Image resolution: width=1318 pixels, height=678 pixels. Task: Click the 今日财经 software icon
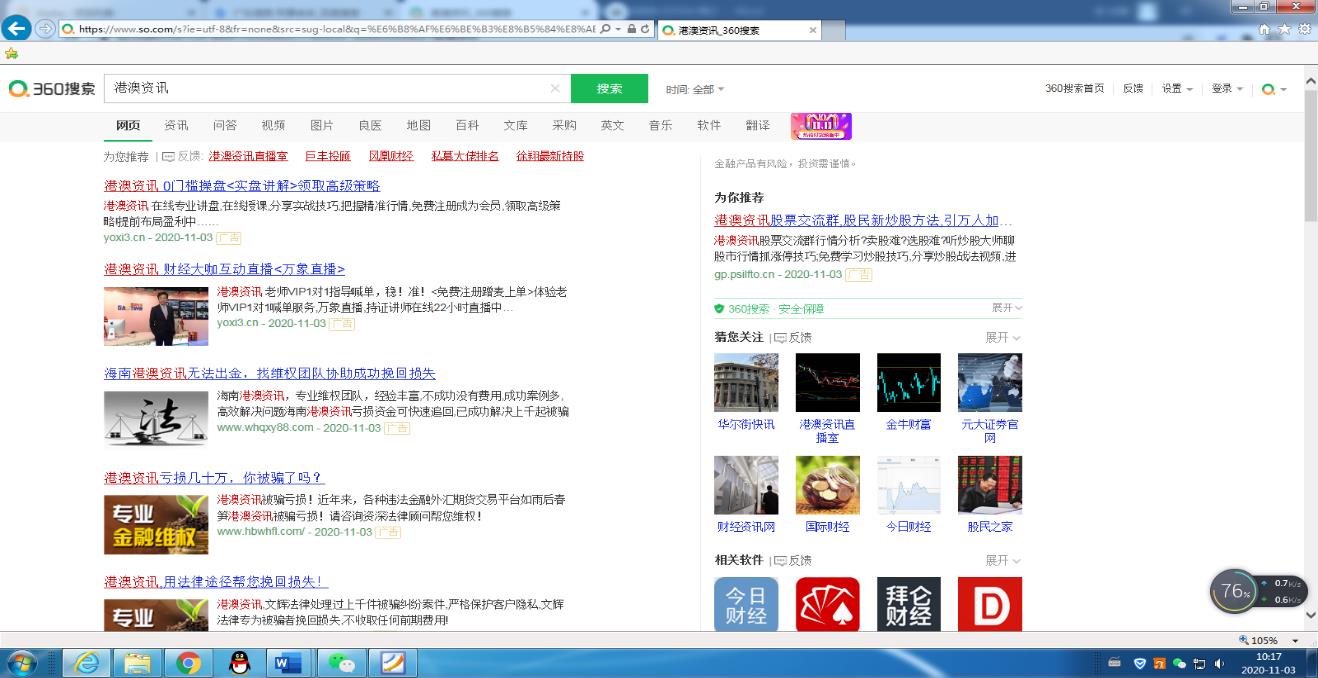746,604
